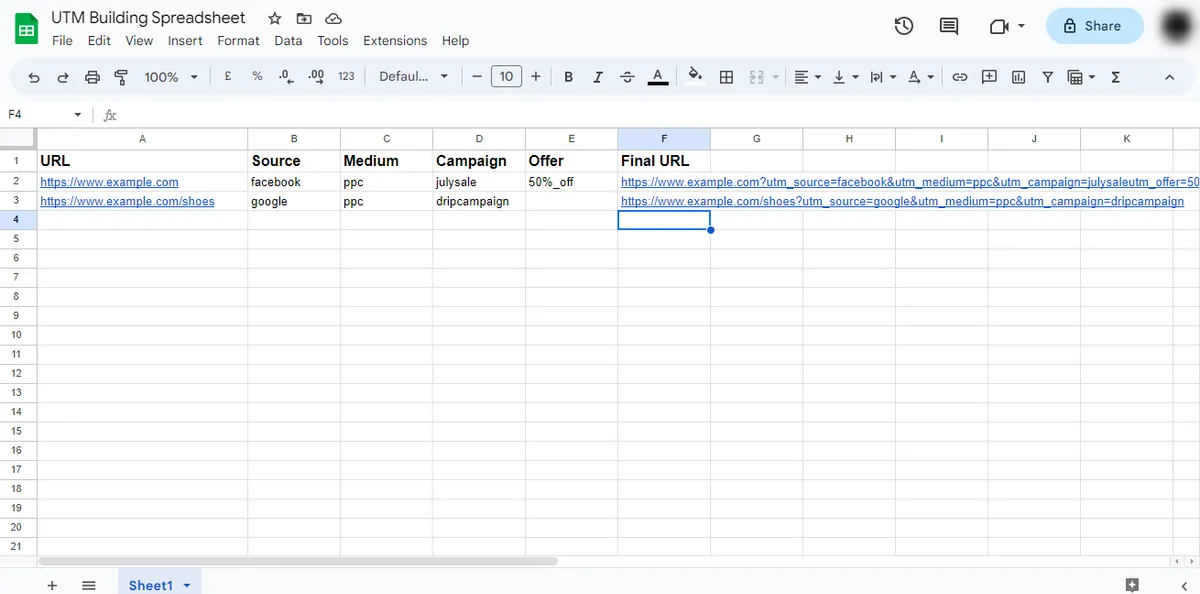The image size is (1200, 594).
Task: Toggle italic formatting
Action: coord(597,76)
